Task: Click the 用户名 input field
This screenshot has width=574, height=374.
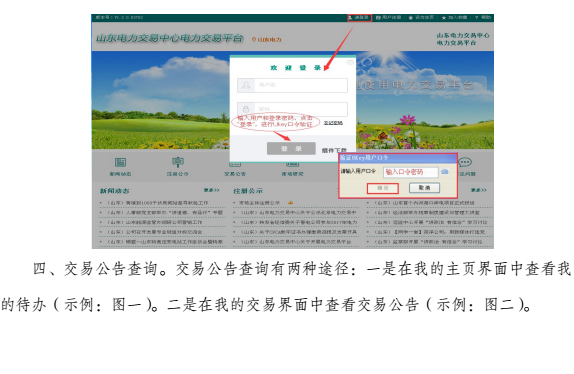Action: [292, 85]
